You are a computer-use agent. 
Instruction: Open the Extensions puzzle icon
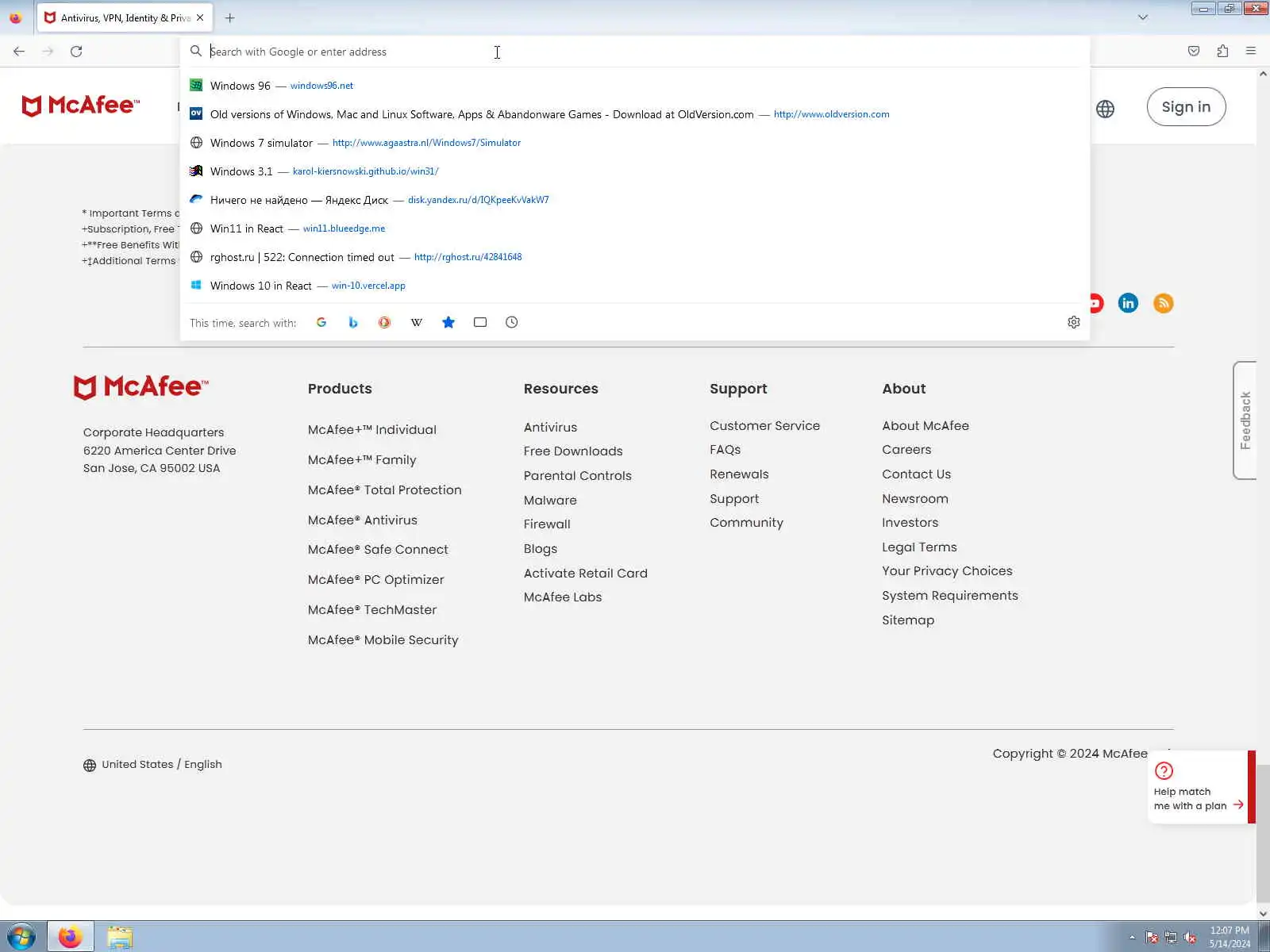[x=1222, y=52]
